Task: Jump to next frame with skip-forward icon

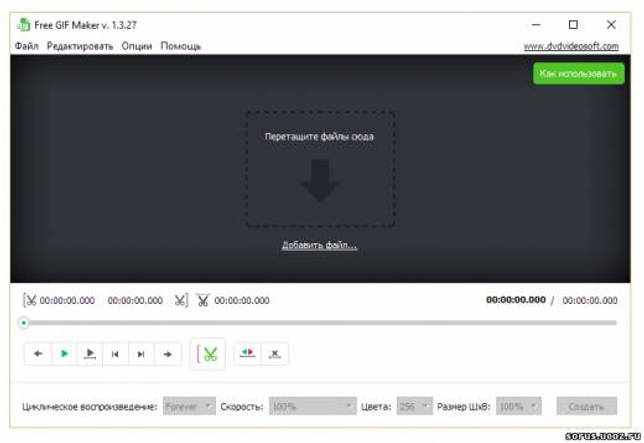Action: pos(141,354)
